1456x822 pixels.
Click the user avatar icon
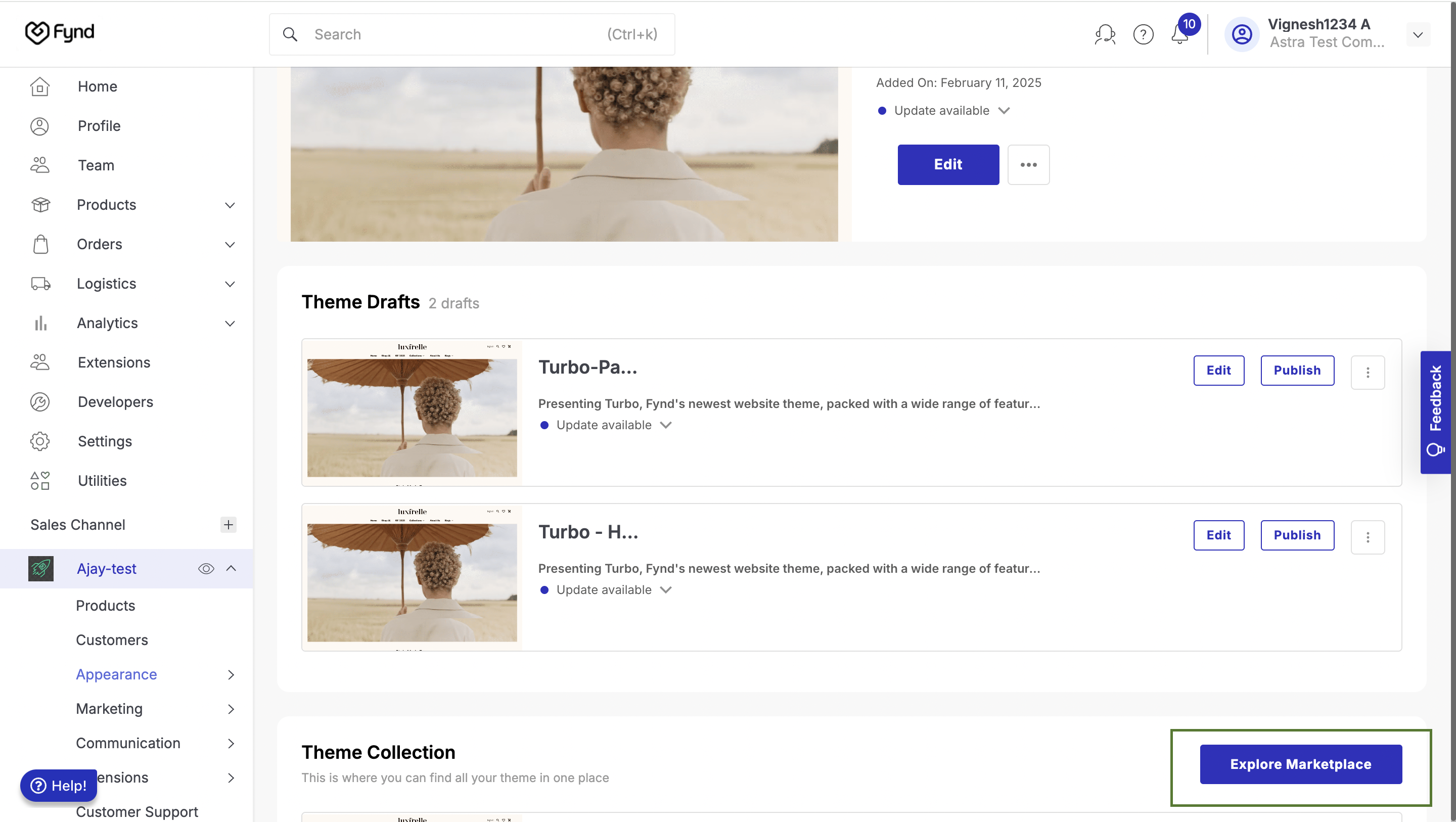1242,34
